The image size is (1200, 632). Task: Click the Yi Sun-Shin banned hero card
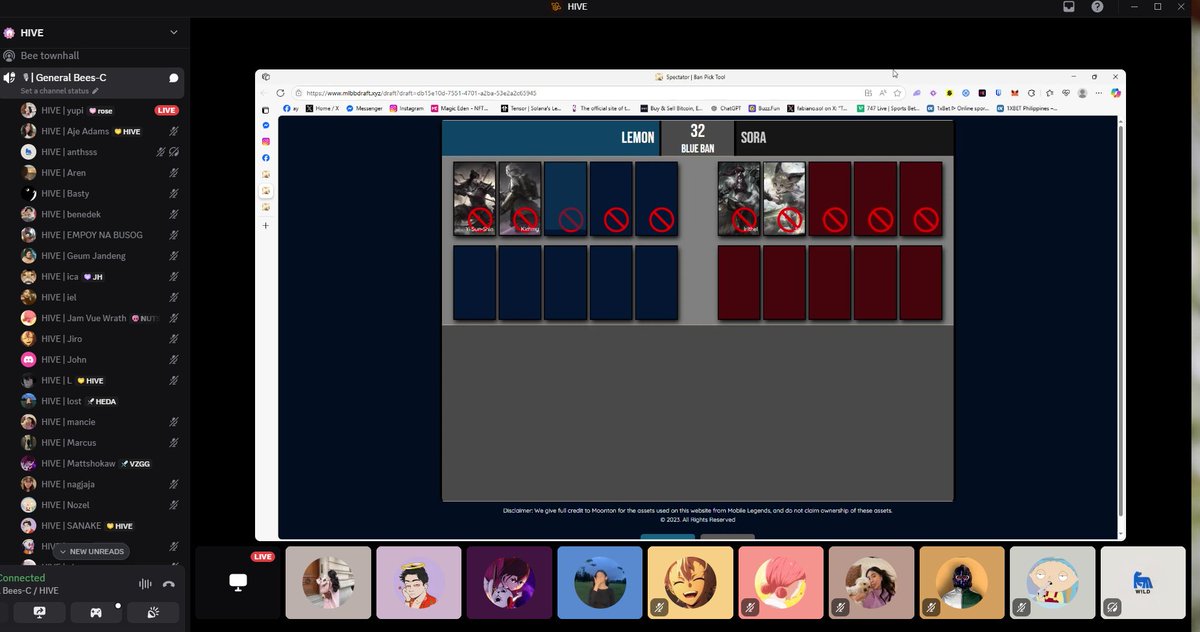coord(474,198)
